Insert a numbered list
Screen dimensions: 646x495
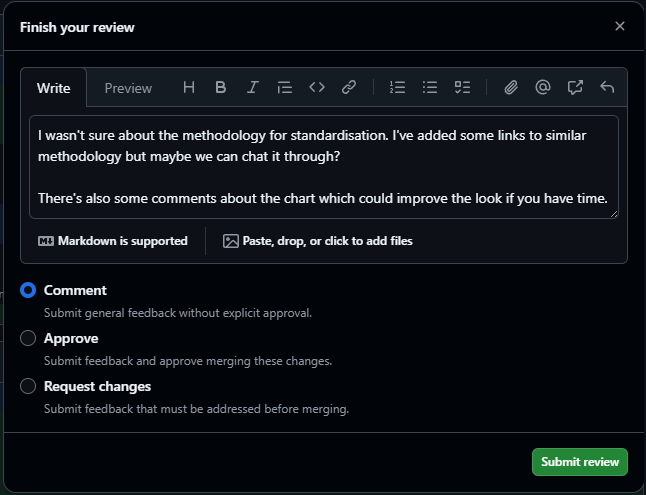(x=397, y=88)
